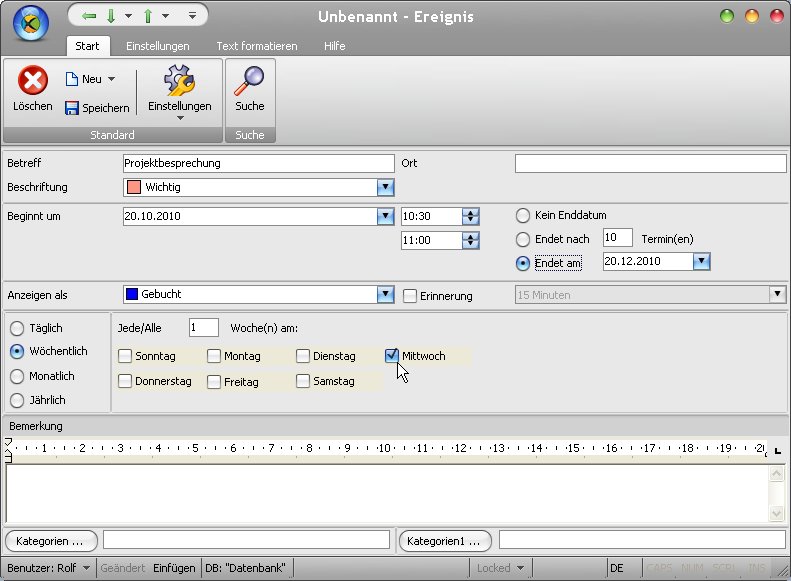
Task: Select the Täglich recurrence option
Action: pyautogui.click(x=17, y=328)
